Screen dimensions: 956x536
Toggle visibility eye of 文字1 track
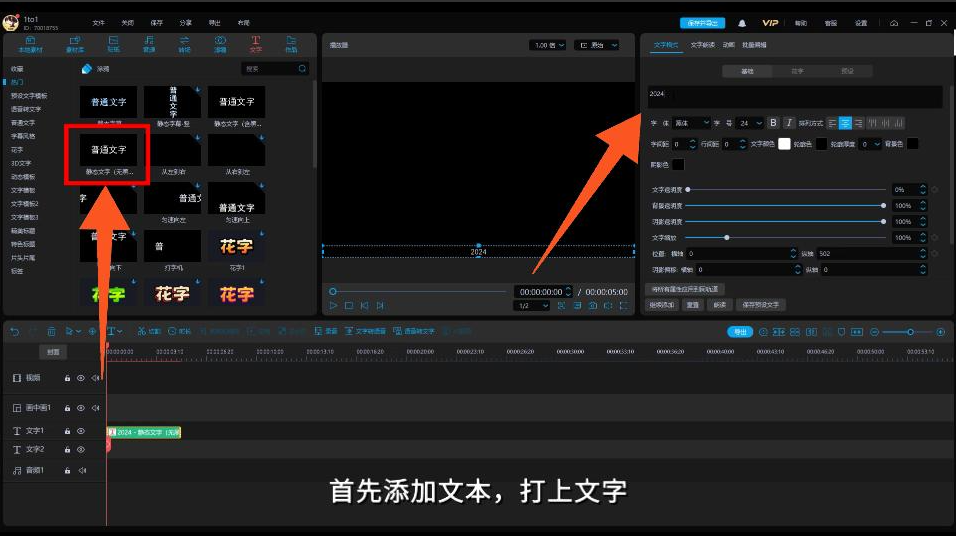click(x=80, y=431)
